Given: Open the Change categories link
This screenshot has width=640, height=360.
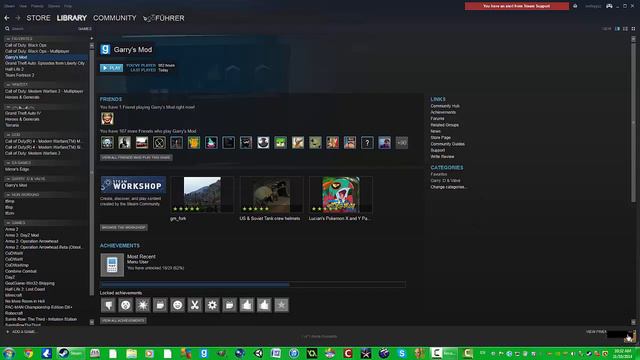Looking at the screenshot, I should (449, 187).
